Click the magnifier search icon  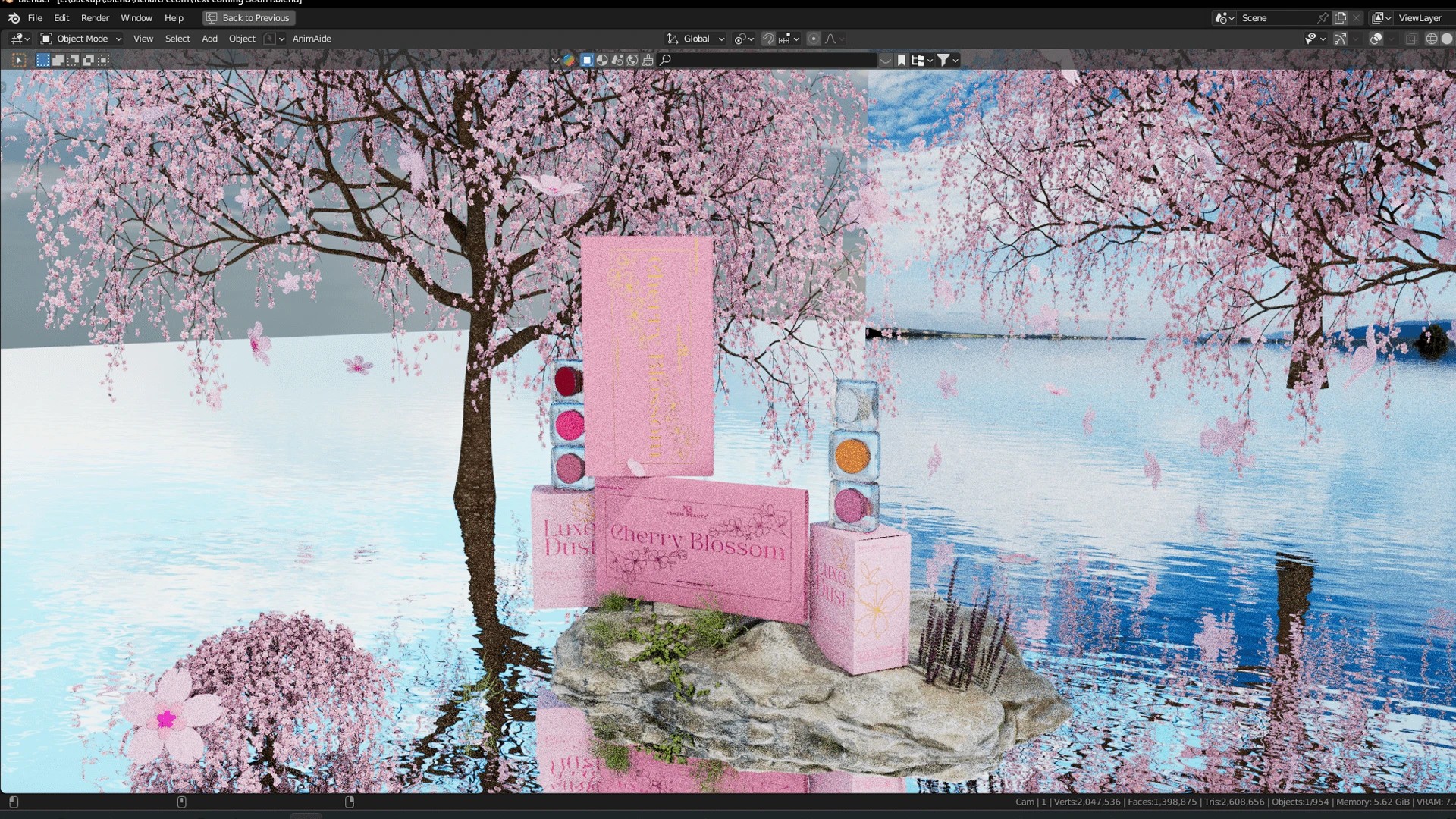[x=665, y=60]
